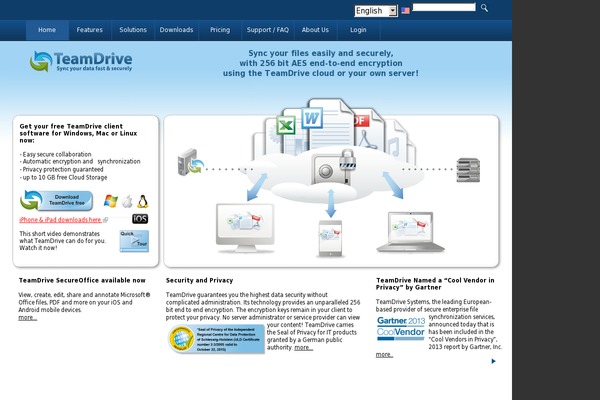This screenshot has width=600, height=400.
Task: Click the Gartner 2013 Cool Vendor logo
Action: (x=401, y=328)
